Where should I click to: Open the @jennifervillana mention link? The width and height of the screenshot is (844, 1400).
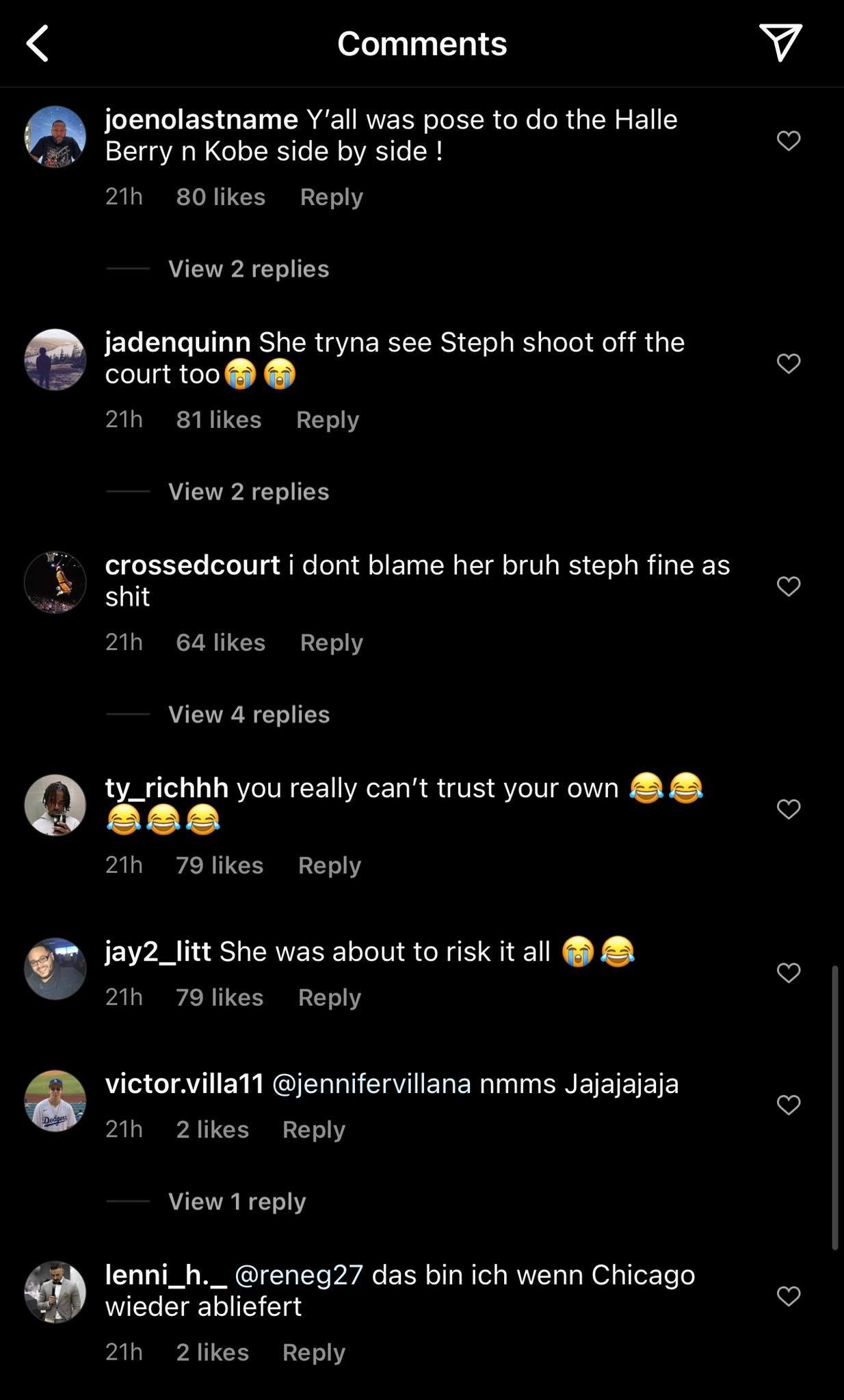[x=371, y=1083]
